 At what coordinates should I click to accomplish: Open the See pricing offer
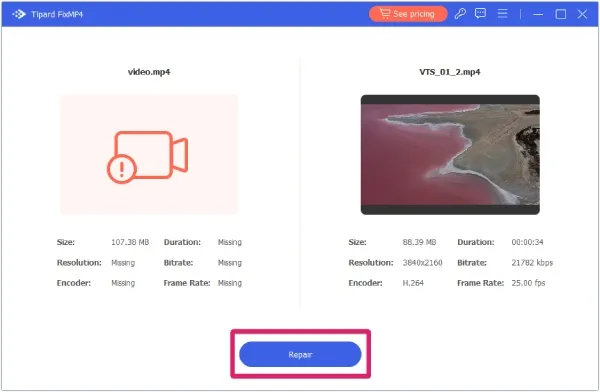[408, 14]
